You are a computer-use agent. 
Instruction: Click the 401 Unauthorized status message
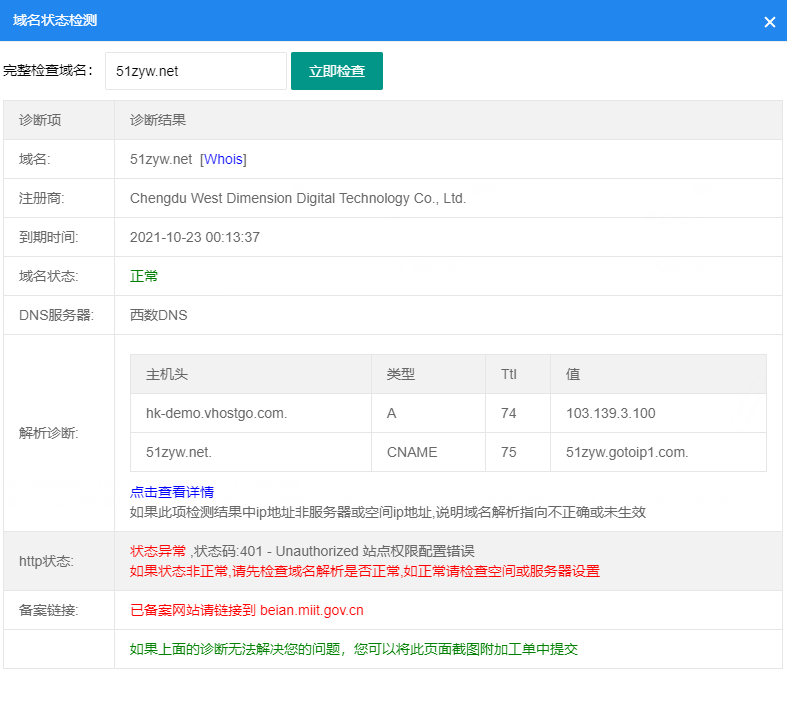tap(302, 551)
